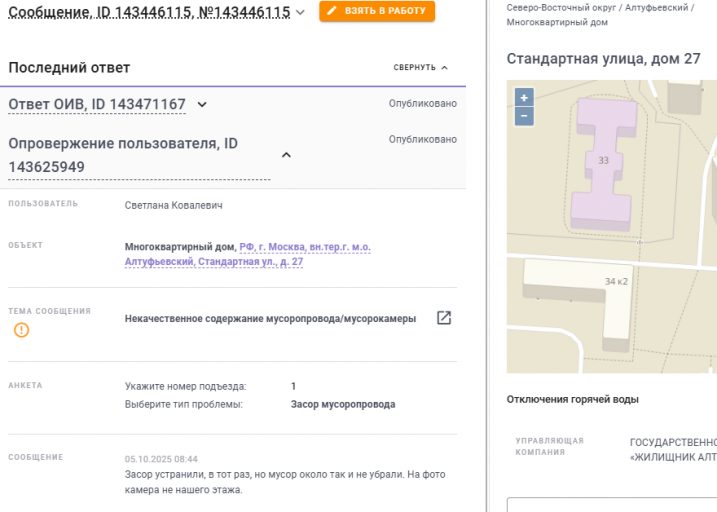Expand the message ID 143446115 title chevron

pos(301,12)
